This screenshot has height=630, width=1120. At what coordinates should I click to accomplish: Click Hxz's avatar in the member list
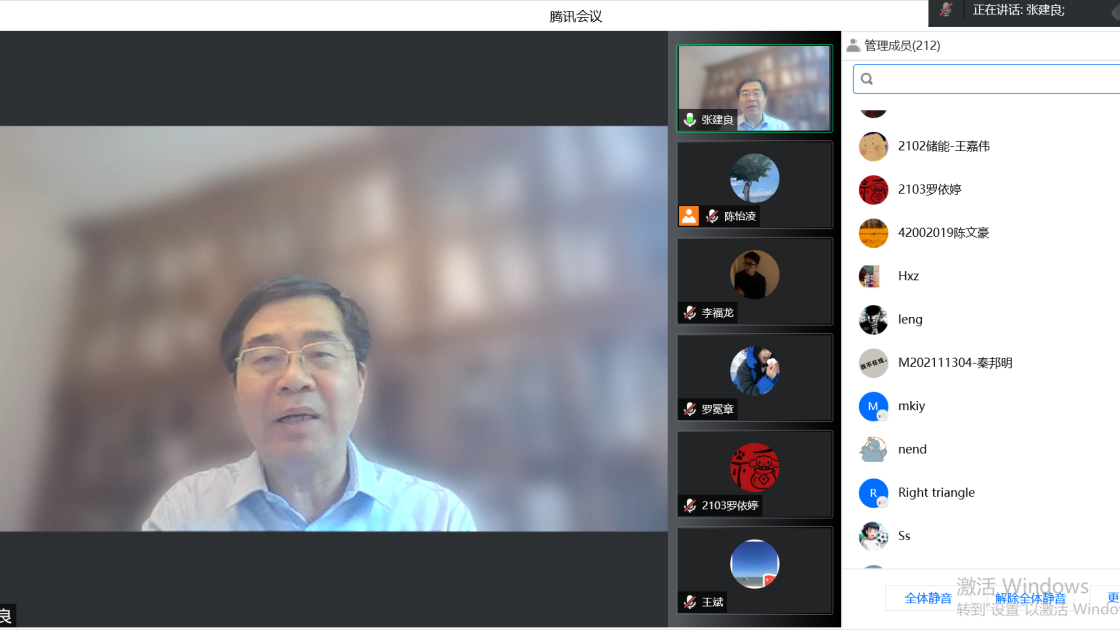873,276
